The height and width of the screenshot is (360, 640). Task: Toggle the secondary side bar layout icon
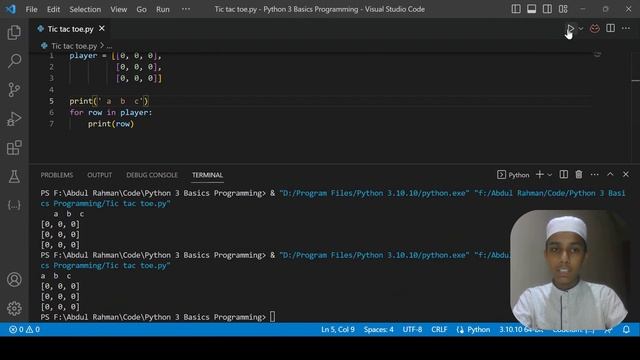pos(547,9)
